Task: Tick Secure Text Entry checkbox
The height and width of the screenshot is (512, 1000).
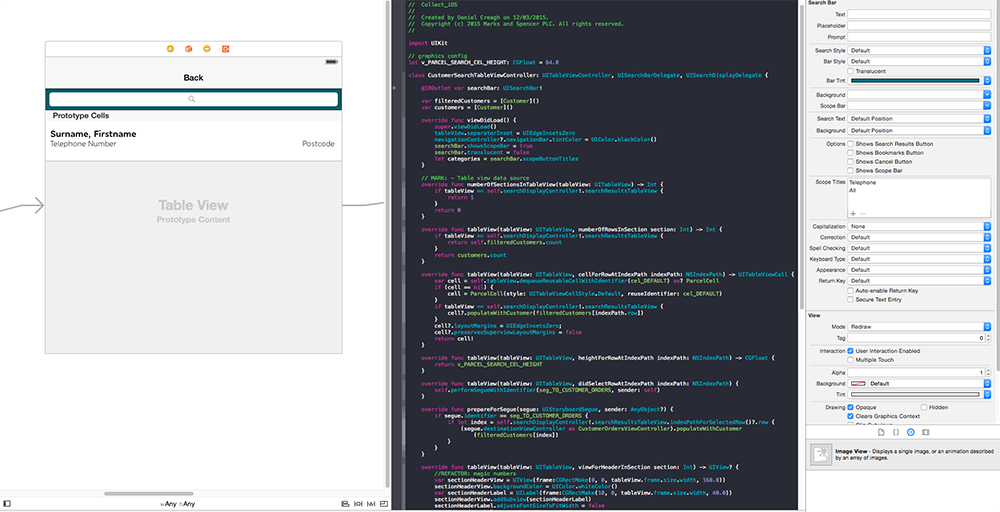Action: tap(850, 300)
